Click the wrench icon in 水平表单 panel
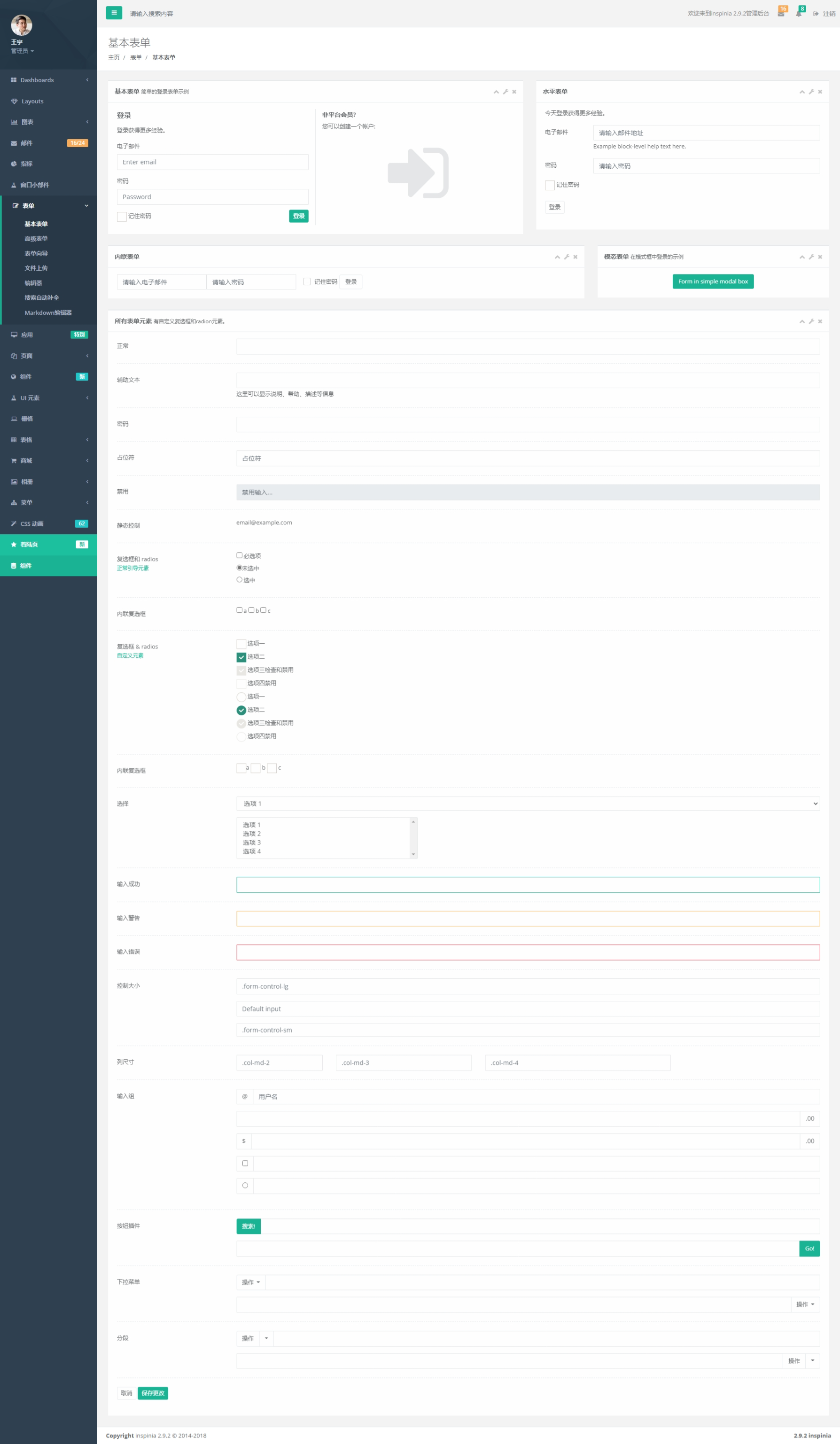 click(811, 92)
